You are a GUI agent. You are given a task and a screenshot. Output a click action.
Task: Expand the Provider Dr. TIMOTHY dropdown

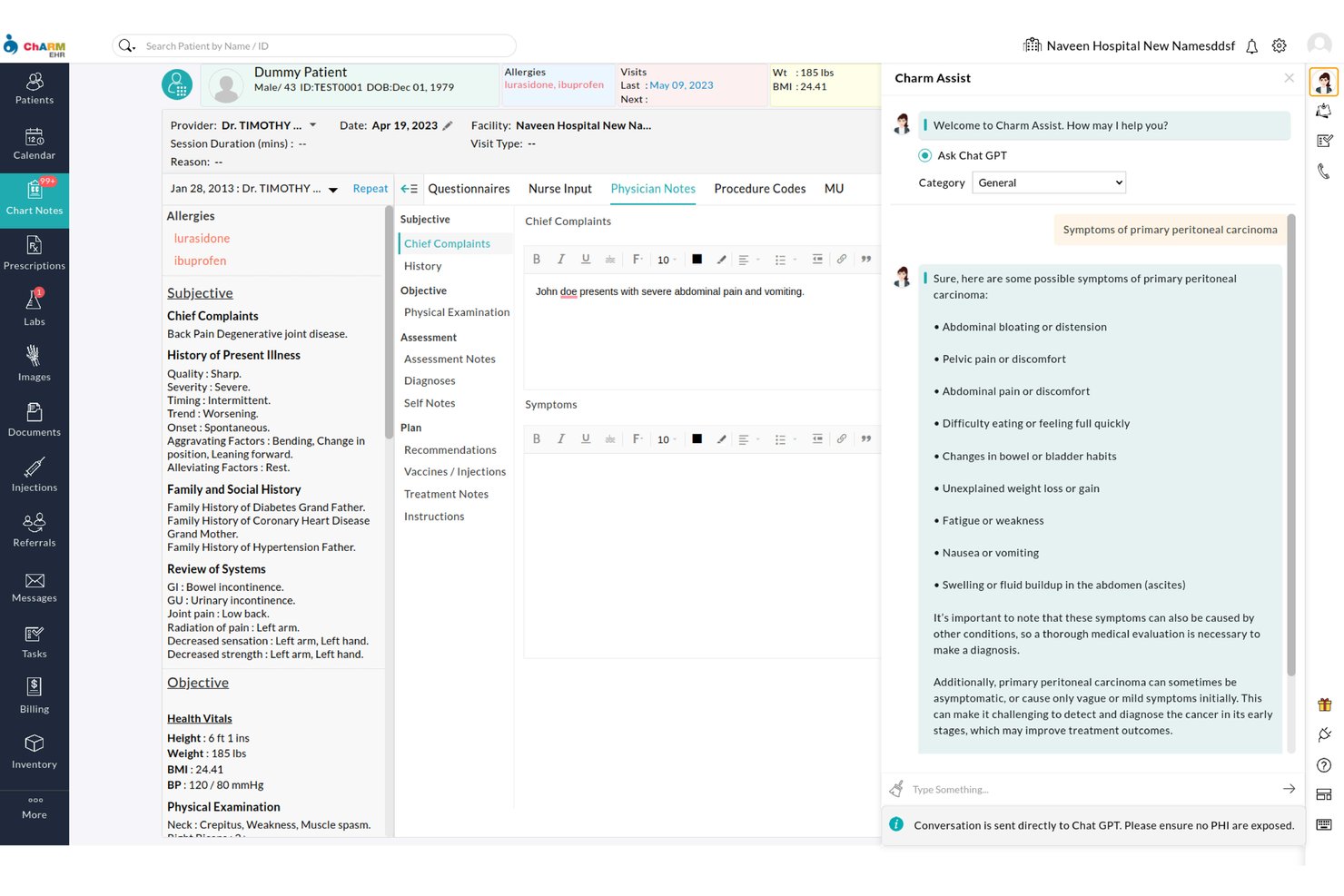click(313, 125)
